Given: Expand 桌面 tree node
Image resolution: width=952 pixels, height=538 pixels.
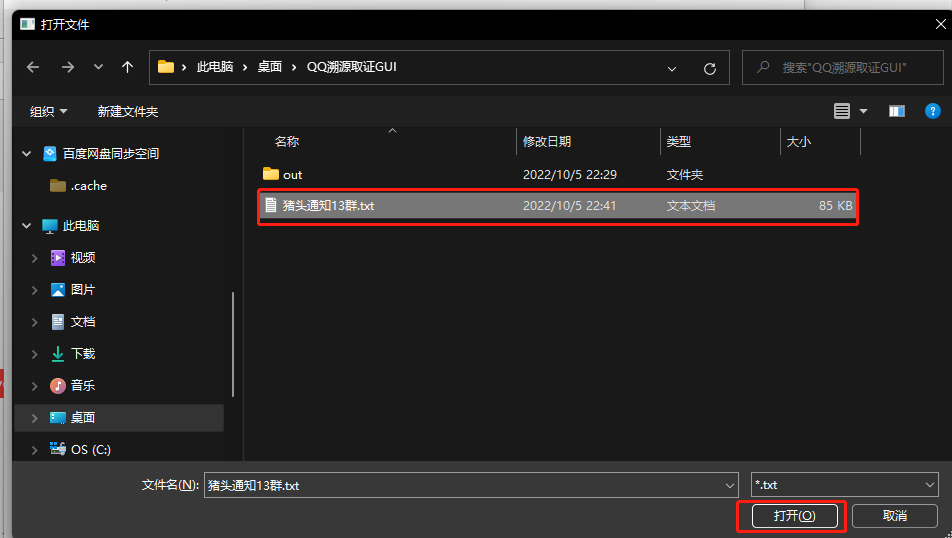Looking at the screenshot, I should tap(35, 418).
